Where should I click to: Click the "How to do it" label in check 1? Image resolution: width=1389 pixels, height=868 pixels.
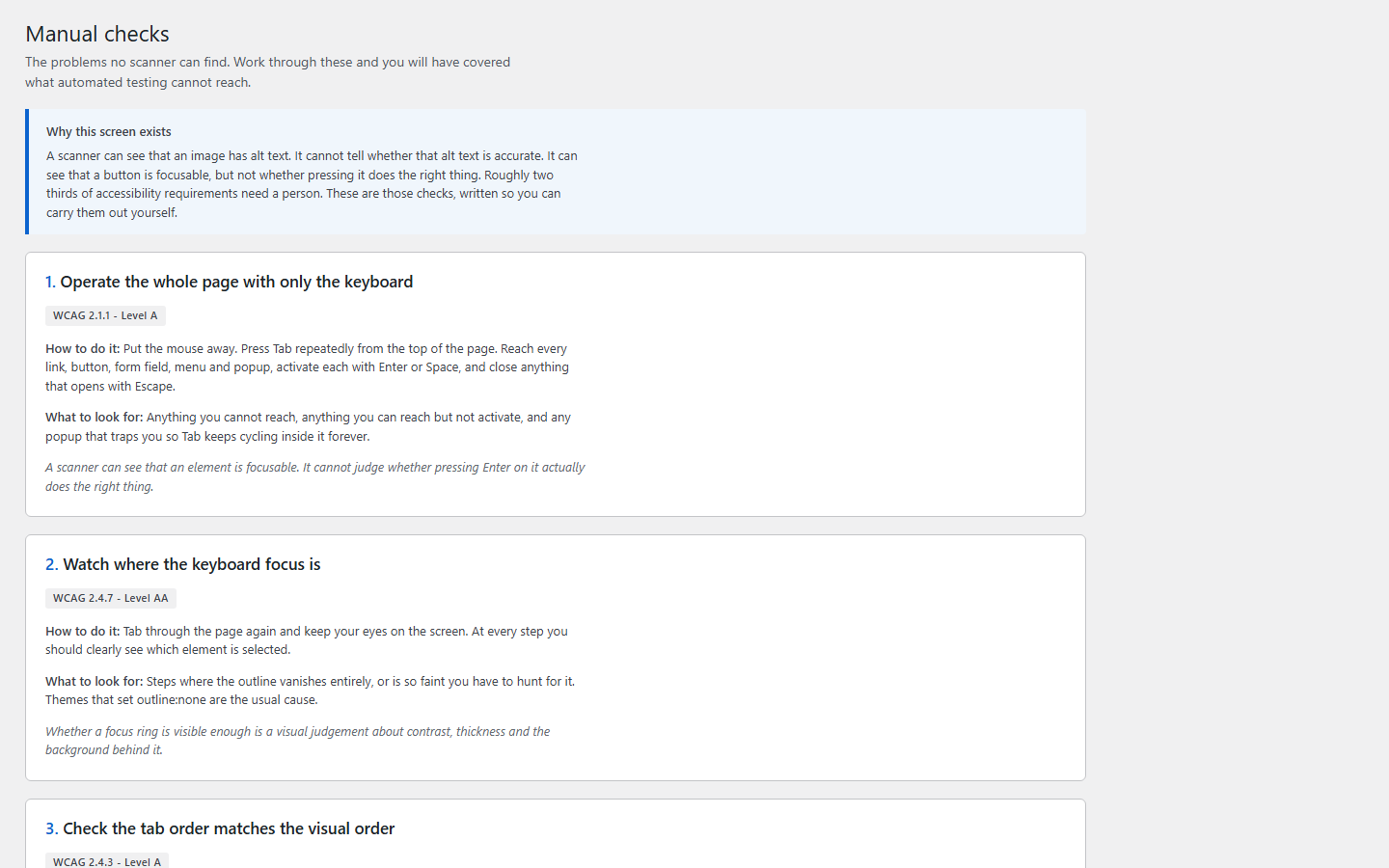(x=83, y=349)
